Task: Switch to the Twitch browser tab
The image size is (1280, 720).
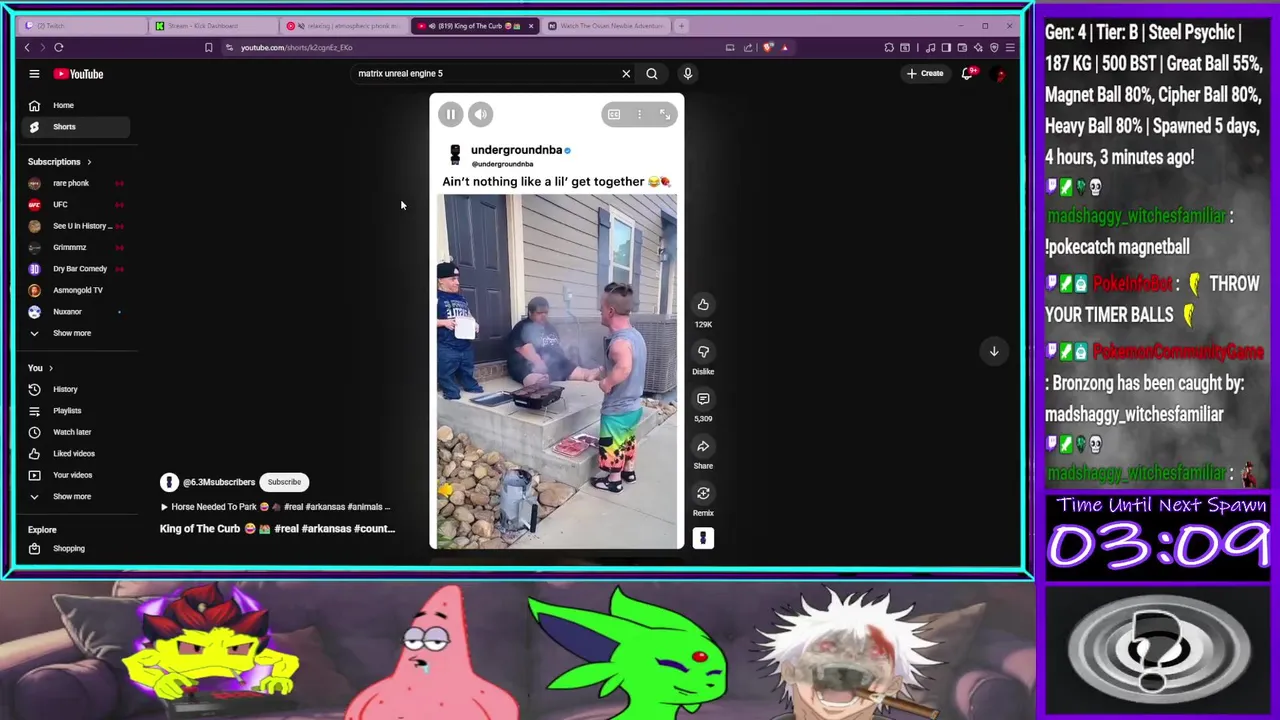Action: 85,25
